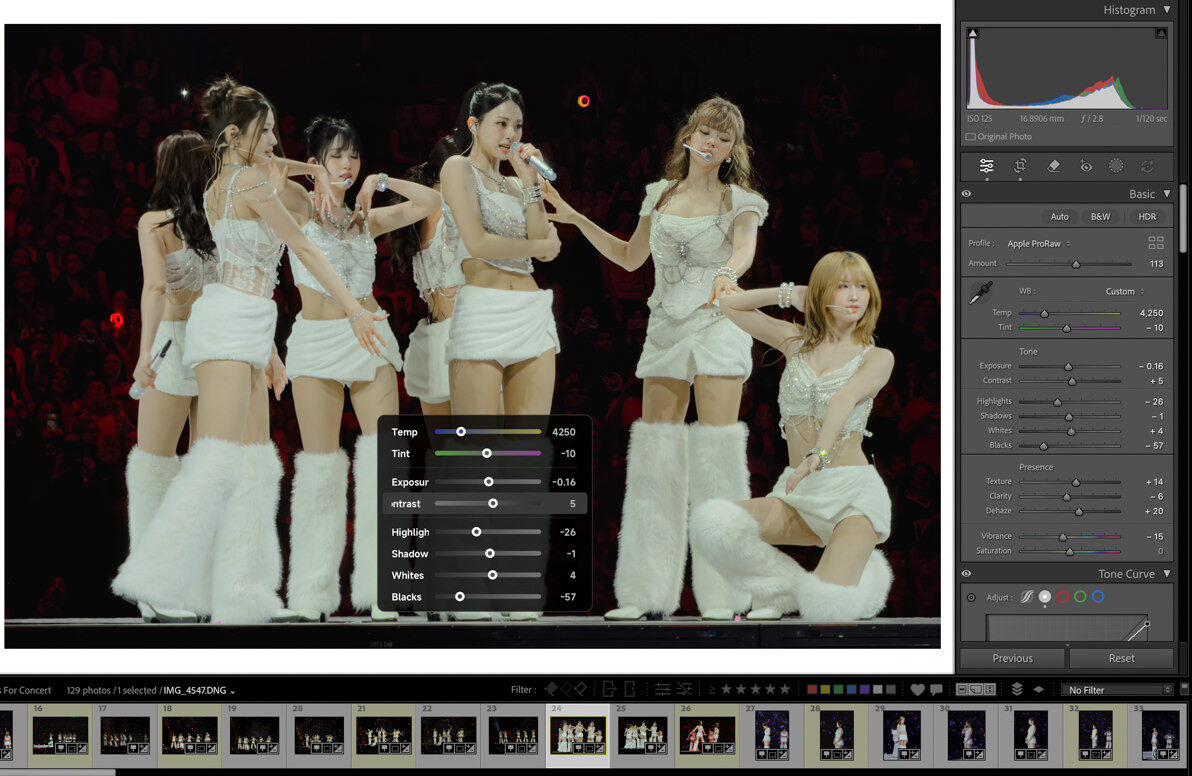Click the Tint slider handle
Screen dimensions: 1192x776
click(x=1066, y=327)
